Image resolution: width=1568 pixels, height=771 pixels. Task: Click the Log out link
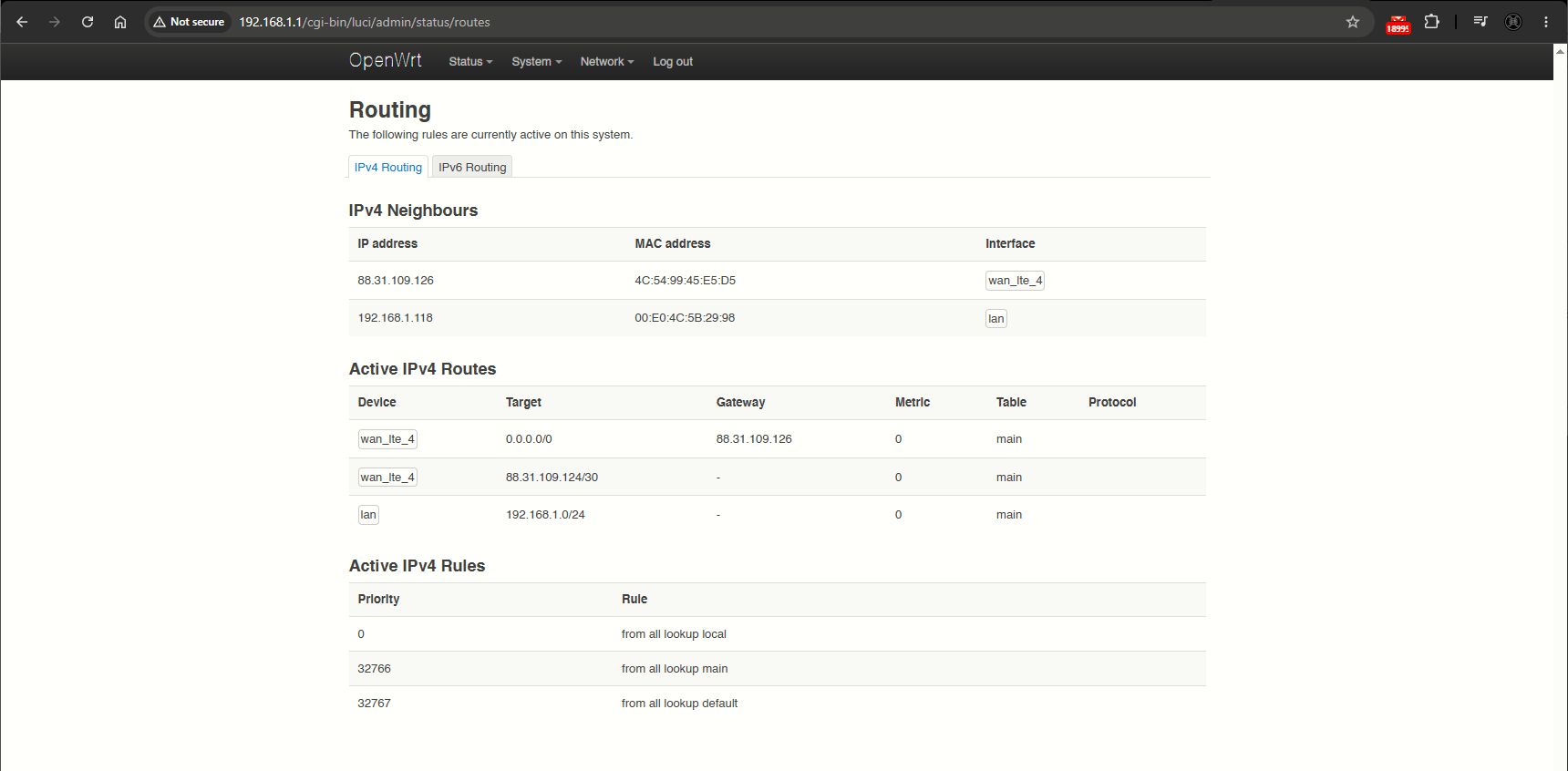pos(673,62)
